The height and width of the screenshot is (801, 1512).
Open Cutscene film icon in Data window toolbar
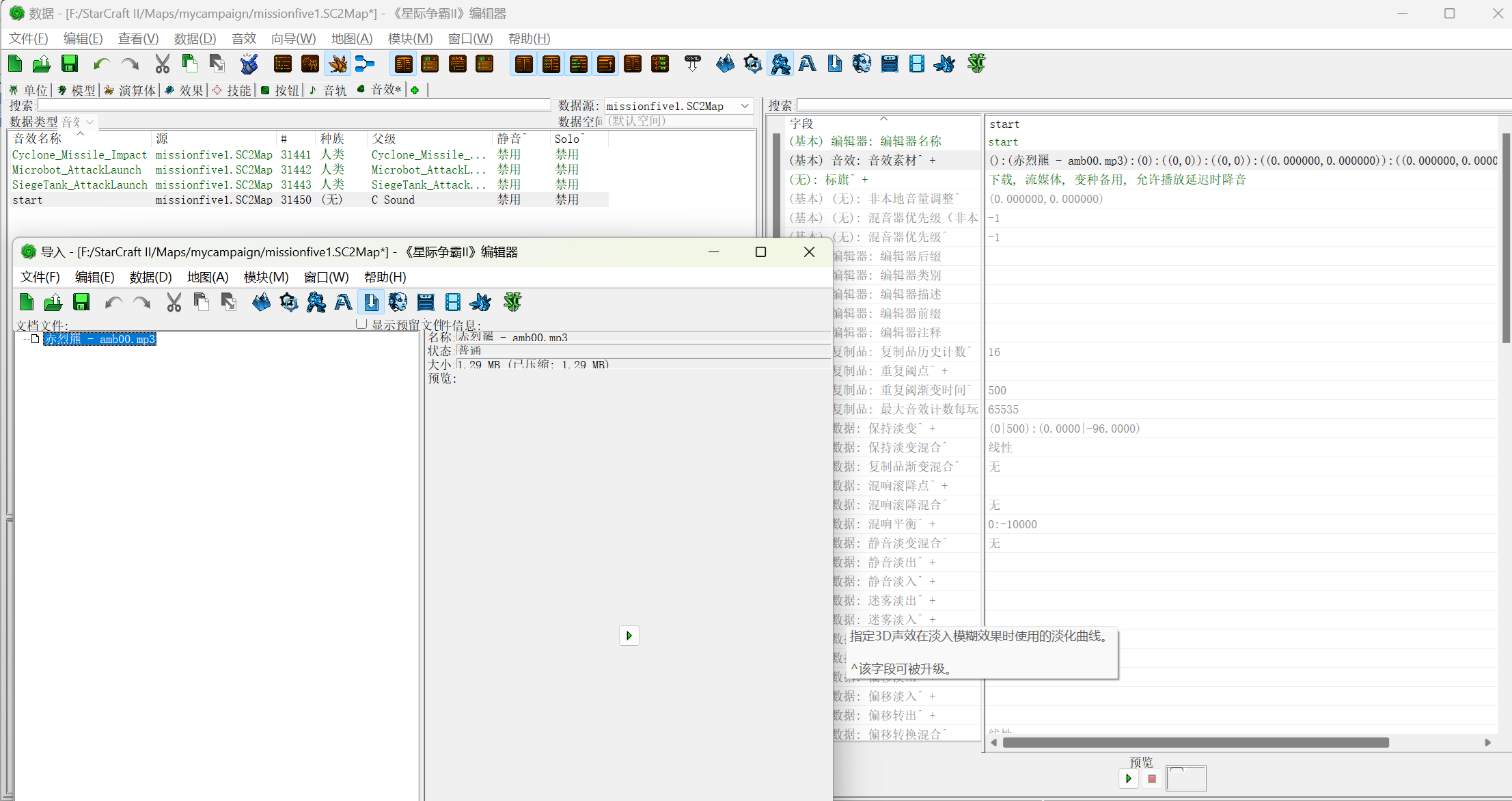pyautogui.click(x=916, y=64)
